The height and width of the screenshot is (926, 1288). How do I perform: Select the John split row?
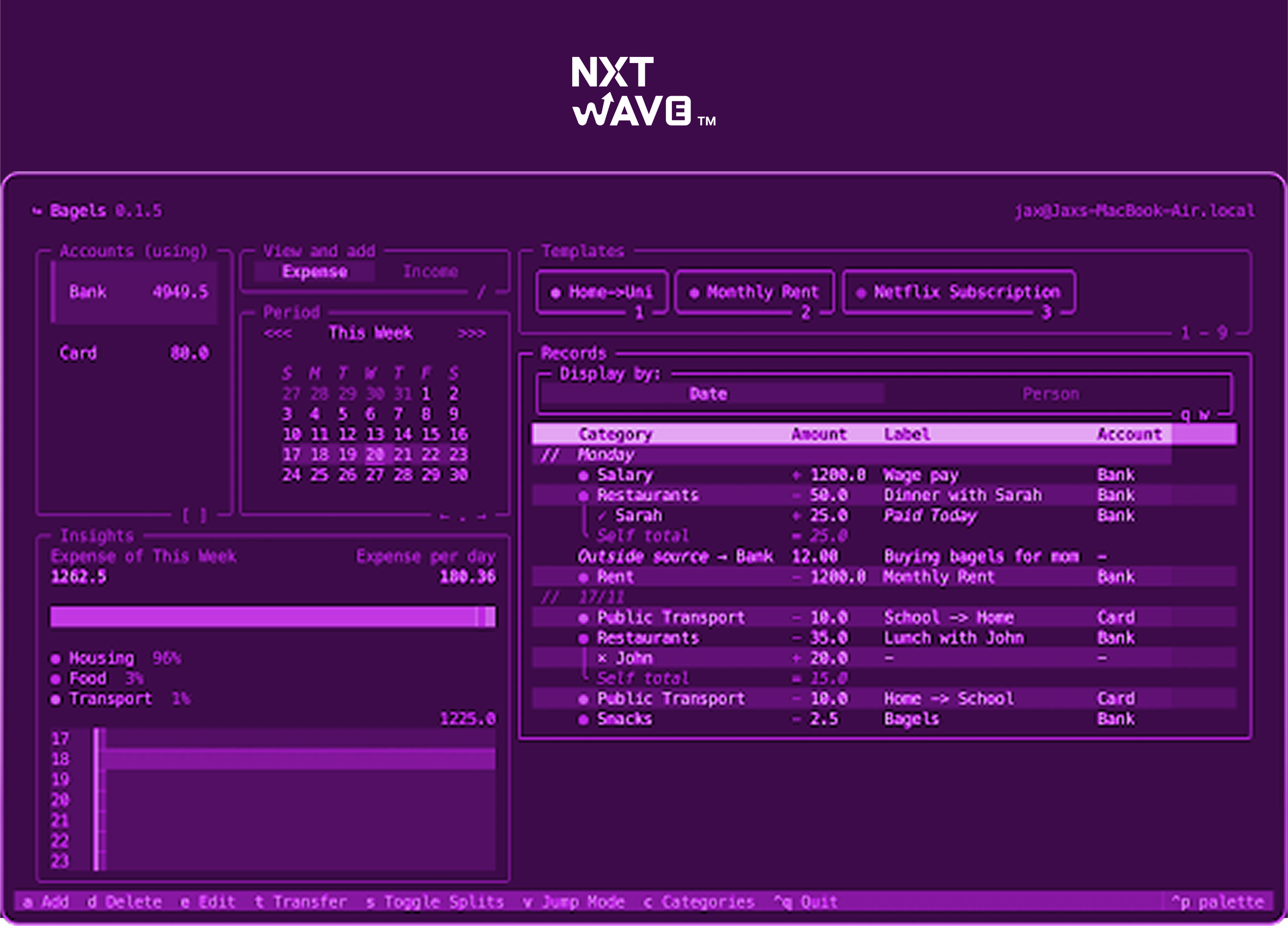884,659
